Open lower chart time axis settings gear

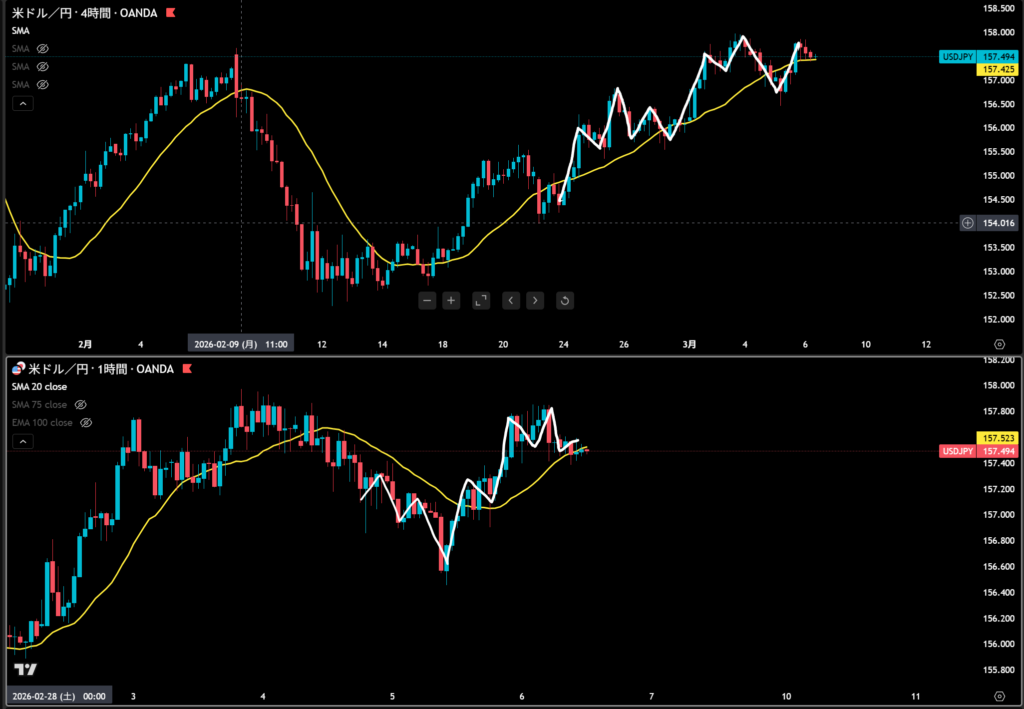999,694
